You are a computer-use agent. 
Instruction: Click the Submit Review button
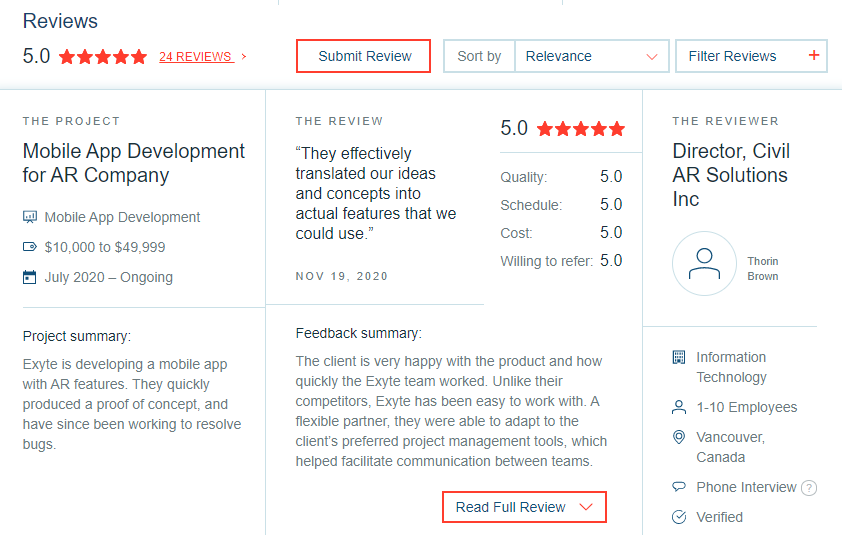tap(363, 56)
